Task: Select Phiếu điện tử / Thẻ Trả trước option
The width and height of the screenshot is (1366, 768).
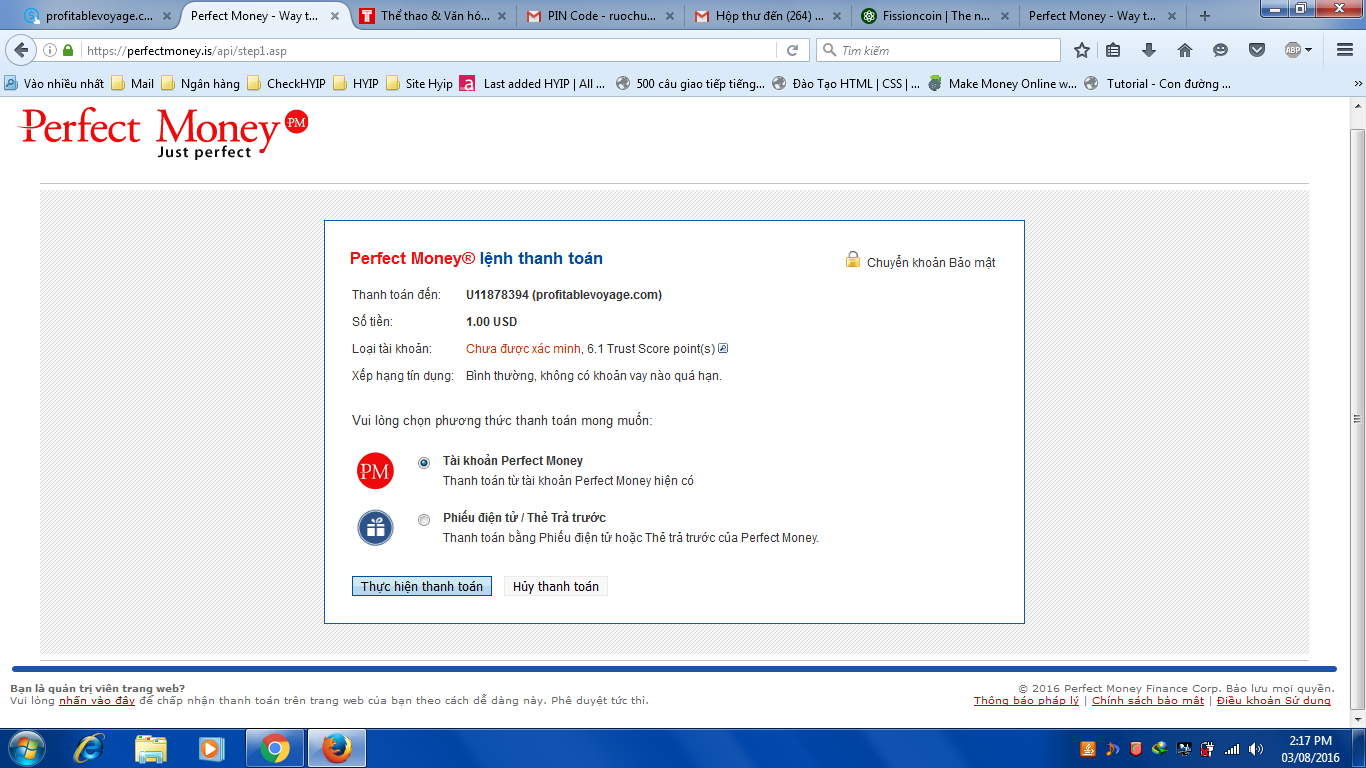Action: coord(424,520)
